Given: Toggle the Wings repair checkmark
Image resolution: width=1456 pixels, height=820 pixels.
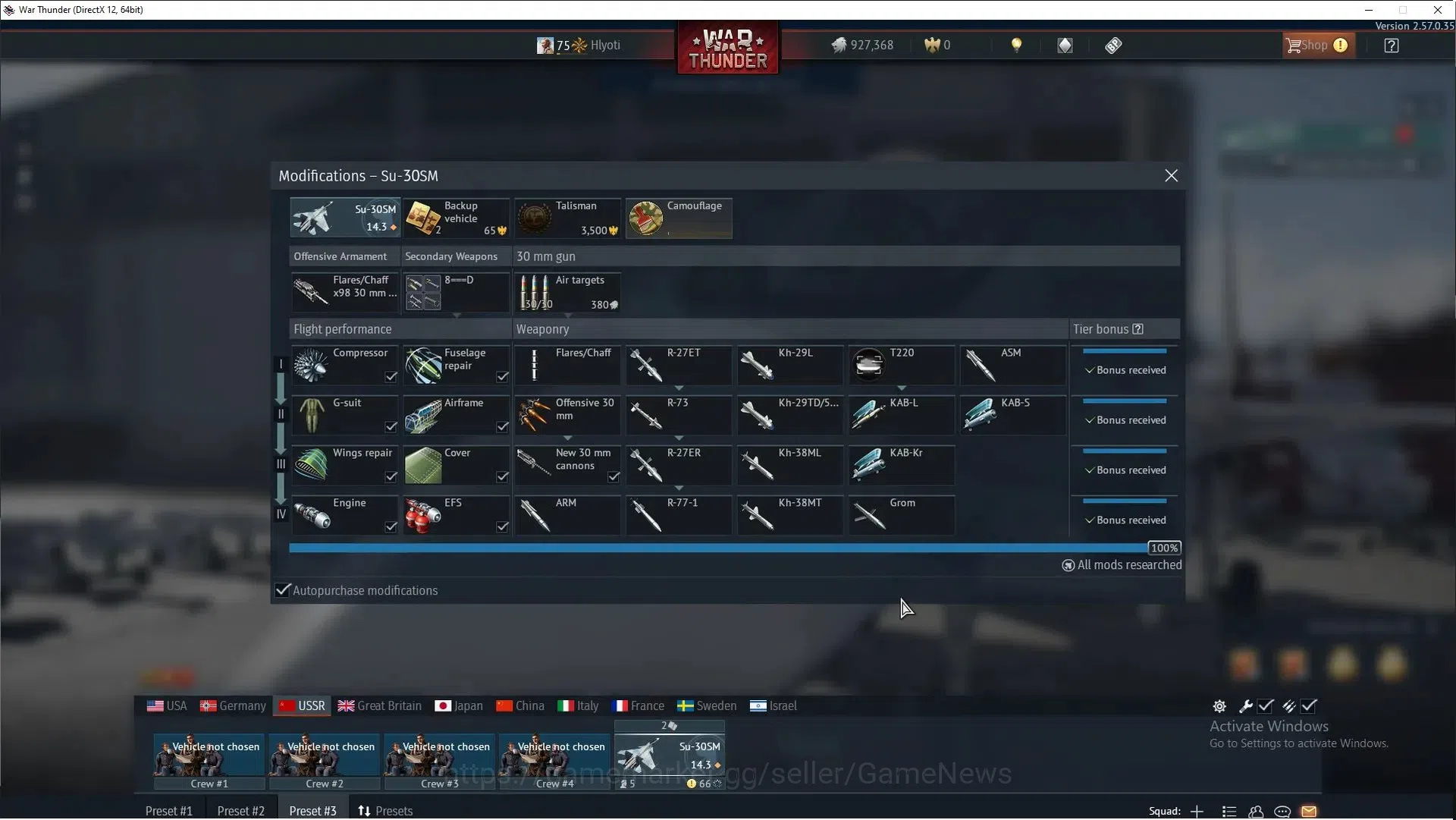Looking at the screenshot, I should (391, 476).
